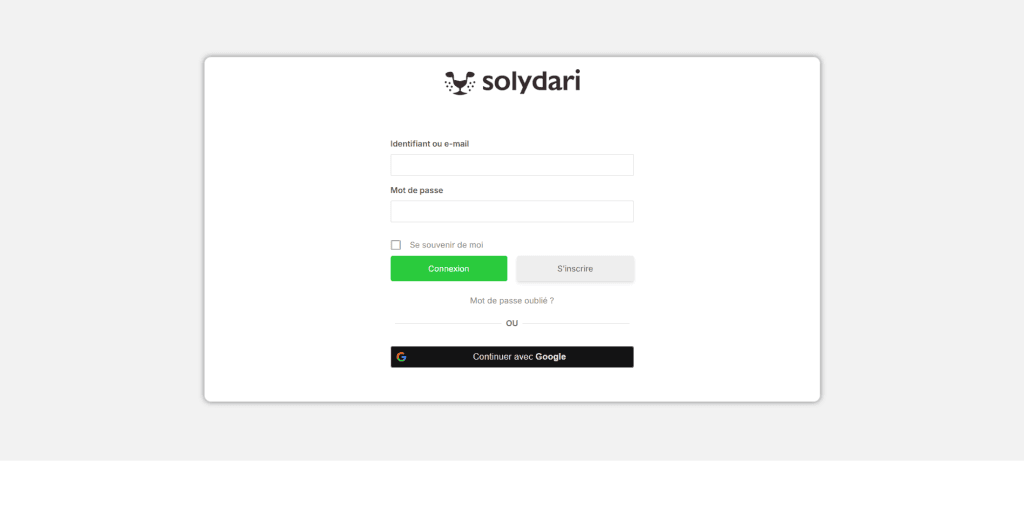The width and height of the screenshot is (1024, 510).
Task: Focus the Identifiant ou e-mail input field
Action: [512, 165]
